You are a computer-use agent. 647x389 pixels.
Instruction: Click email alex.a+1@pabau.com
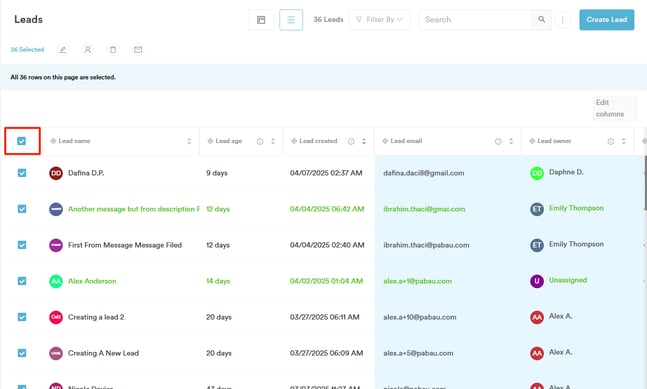[417, 281]
